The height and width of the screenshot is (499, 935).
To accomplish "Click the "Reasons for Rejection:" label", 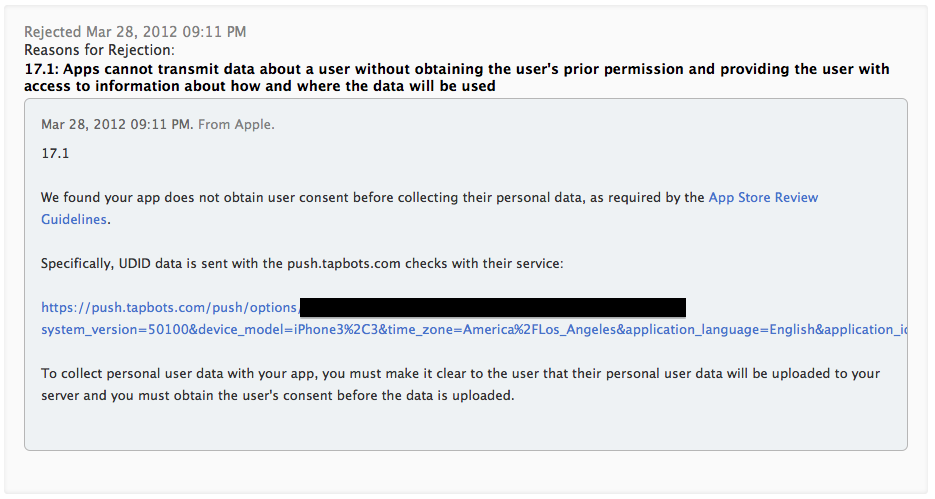I will coord(99,50).
